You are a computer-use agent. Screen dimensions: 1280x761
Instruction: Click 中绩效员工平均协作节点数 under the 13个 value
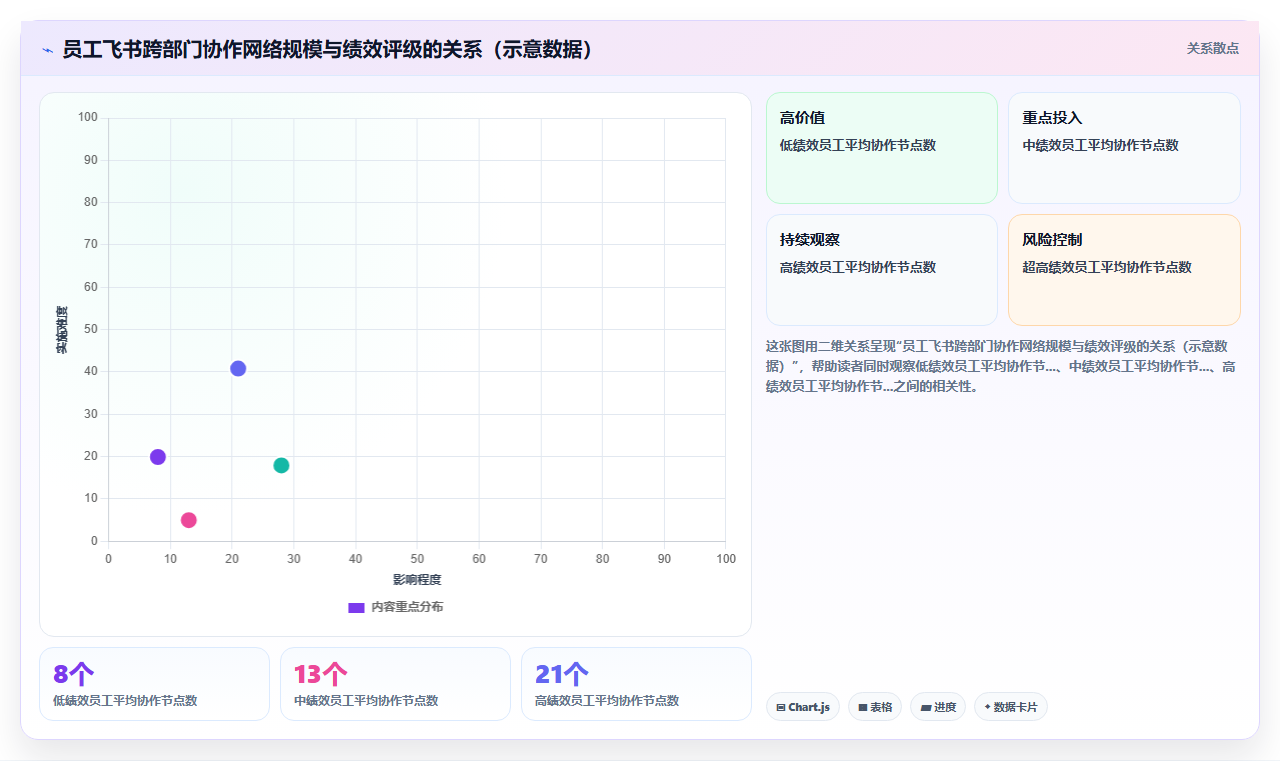366,700
